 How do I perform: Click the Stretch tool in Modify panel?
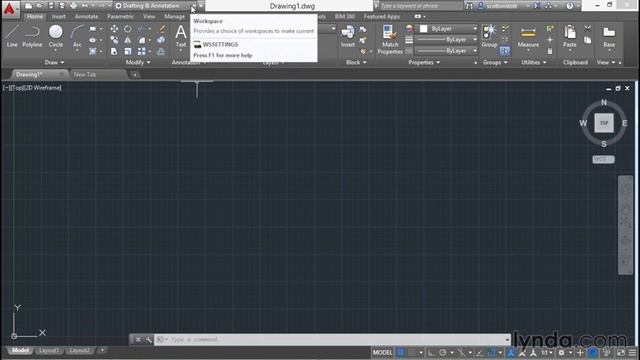[x=114, y=51]
